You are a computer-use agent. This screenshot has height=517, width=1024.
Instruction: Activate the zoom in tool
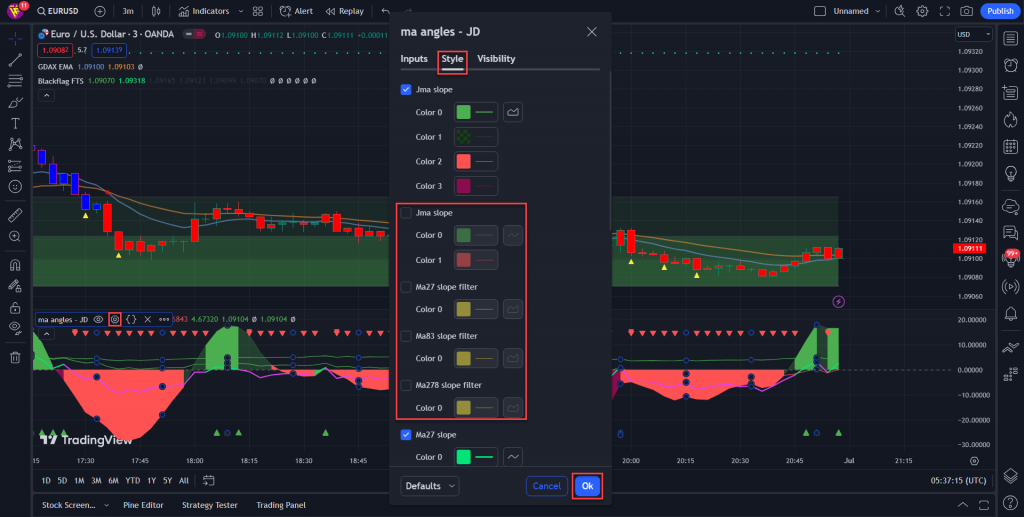point(15,236)
